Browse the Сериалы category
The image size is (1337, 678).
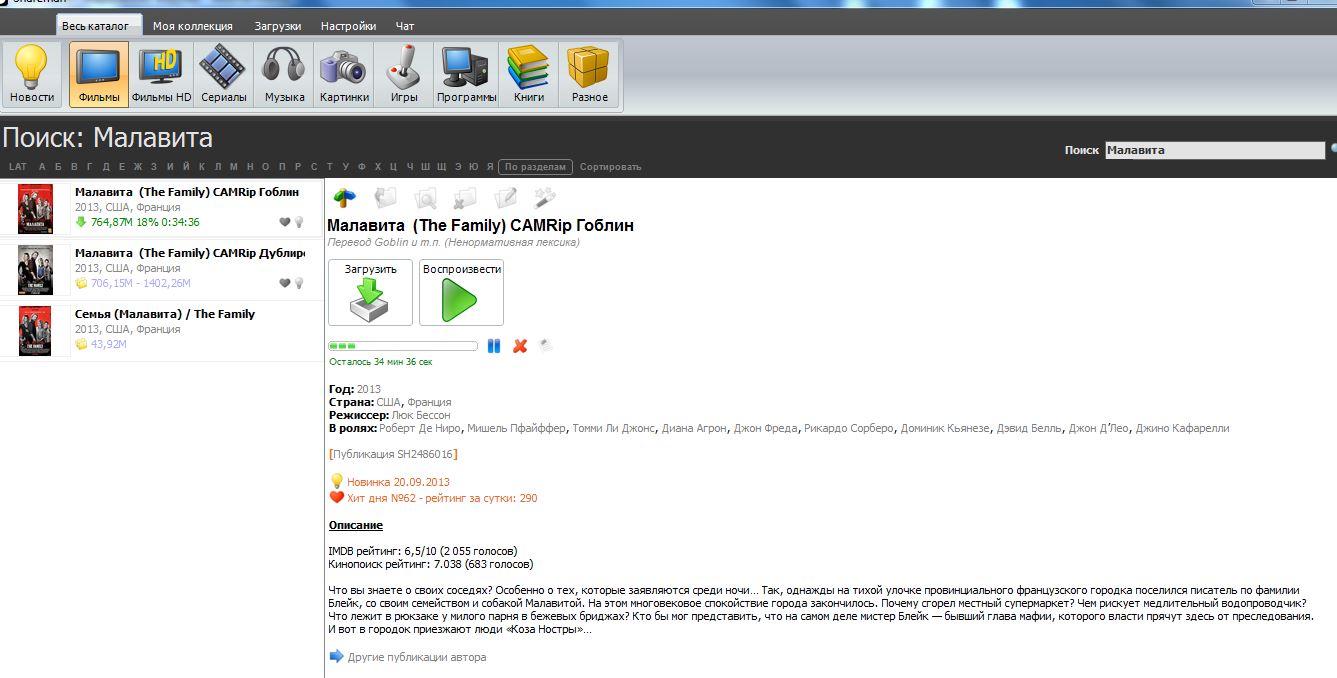pyautogui.click(x=223, y=74)
